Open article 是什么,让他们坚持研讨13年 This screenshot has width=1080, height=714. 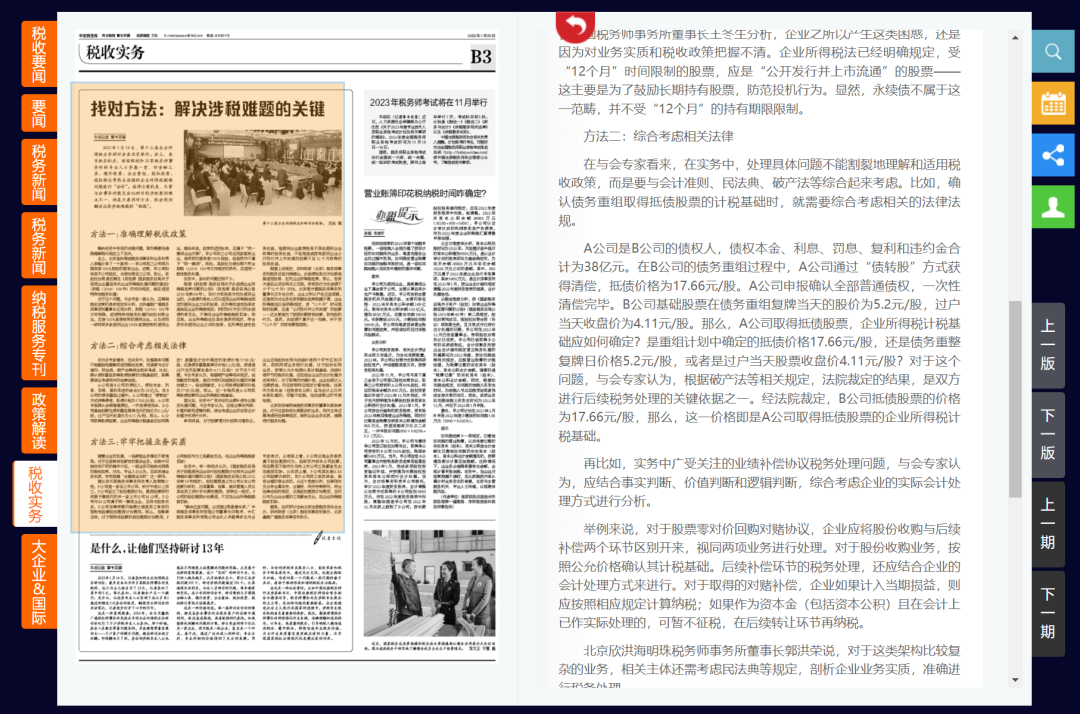[x=157, y=548]
